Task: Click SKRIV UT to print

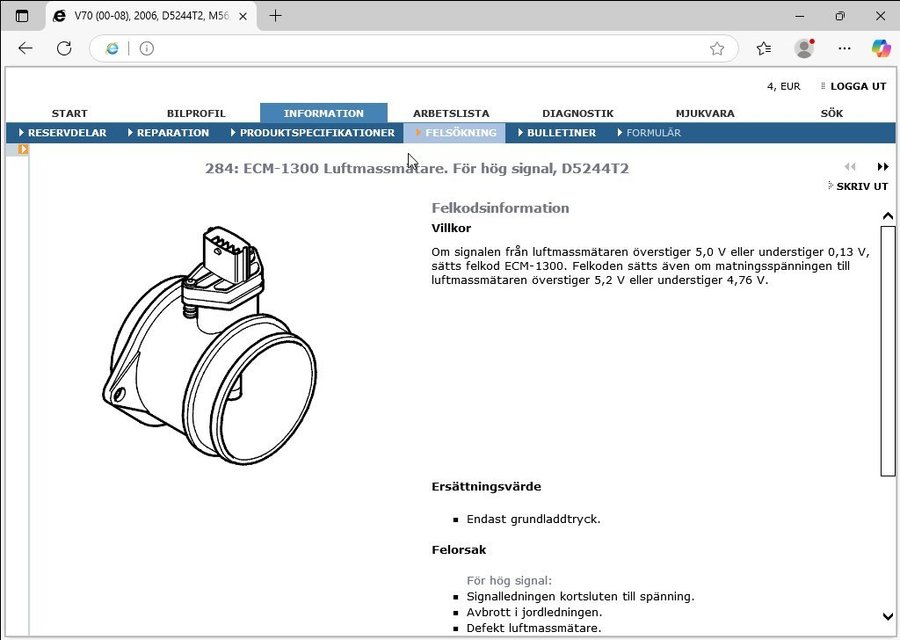Action: click(x=861, y=186)
